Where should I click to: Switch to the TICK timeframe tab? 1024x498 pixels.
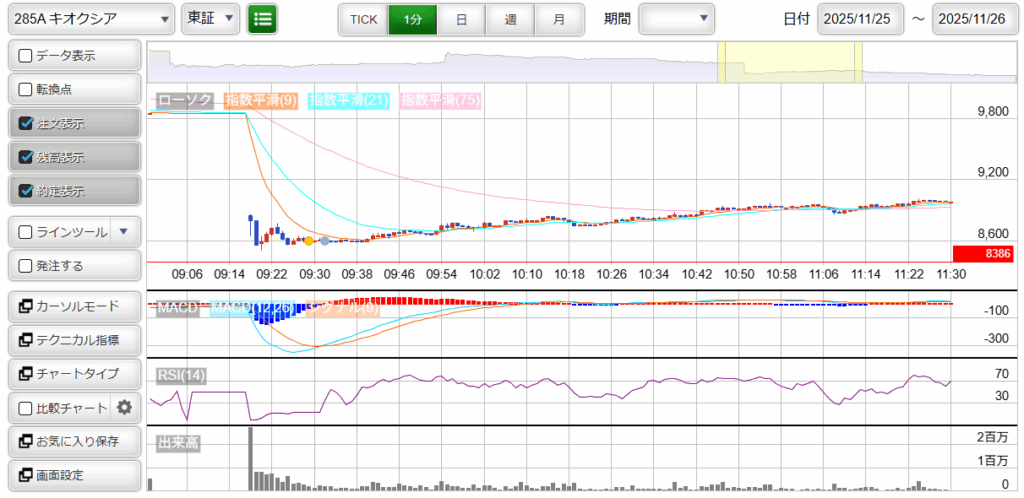tap(363, 19)
